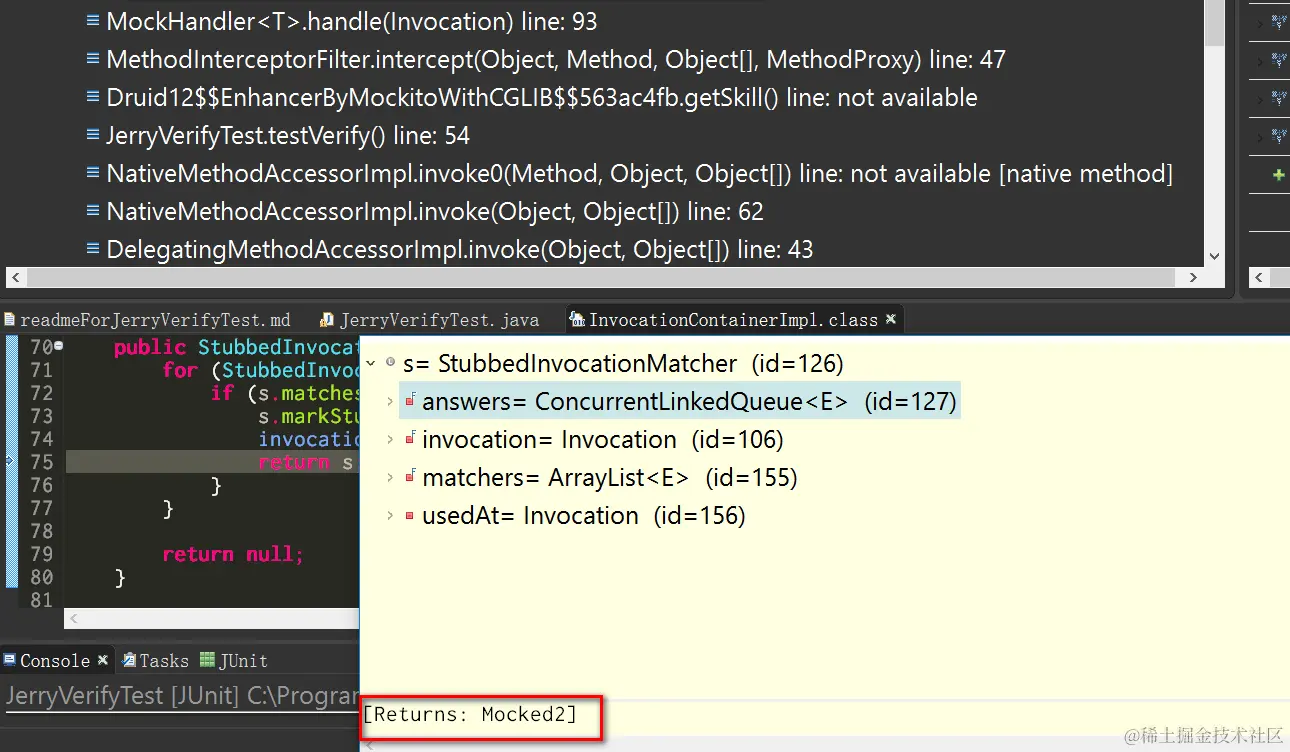
Task: Click right panel horizontal scroll left arrow
Action: click(1259, 277)
